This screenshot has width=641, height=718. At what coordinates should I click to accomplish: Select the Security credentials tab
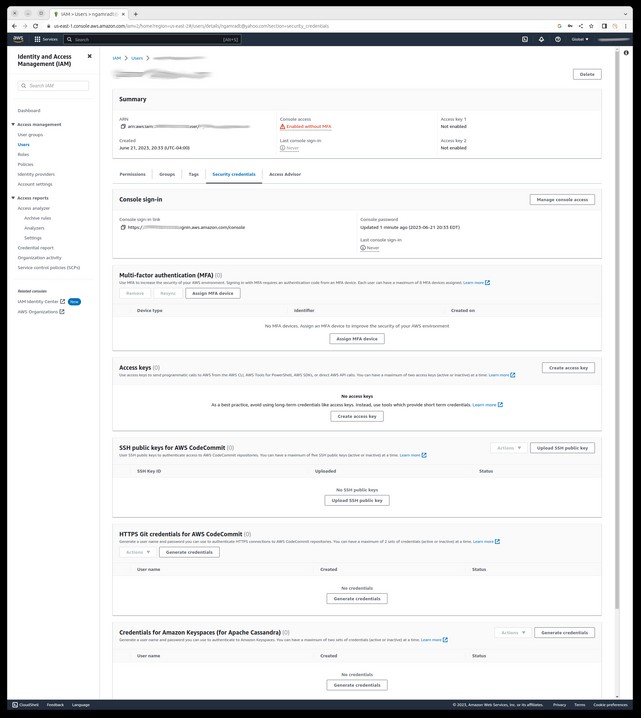(x=234, y=174)
